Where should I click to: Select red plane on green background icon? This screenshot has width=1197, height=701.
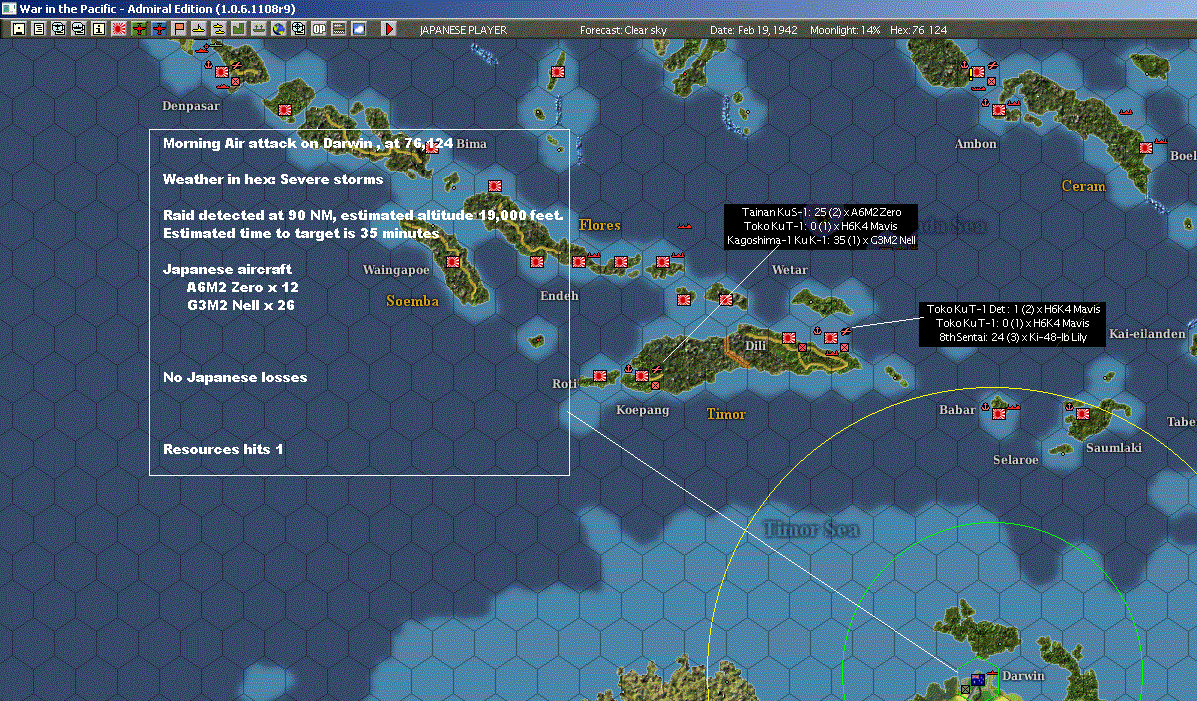tap(139, 29)
